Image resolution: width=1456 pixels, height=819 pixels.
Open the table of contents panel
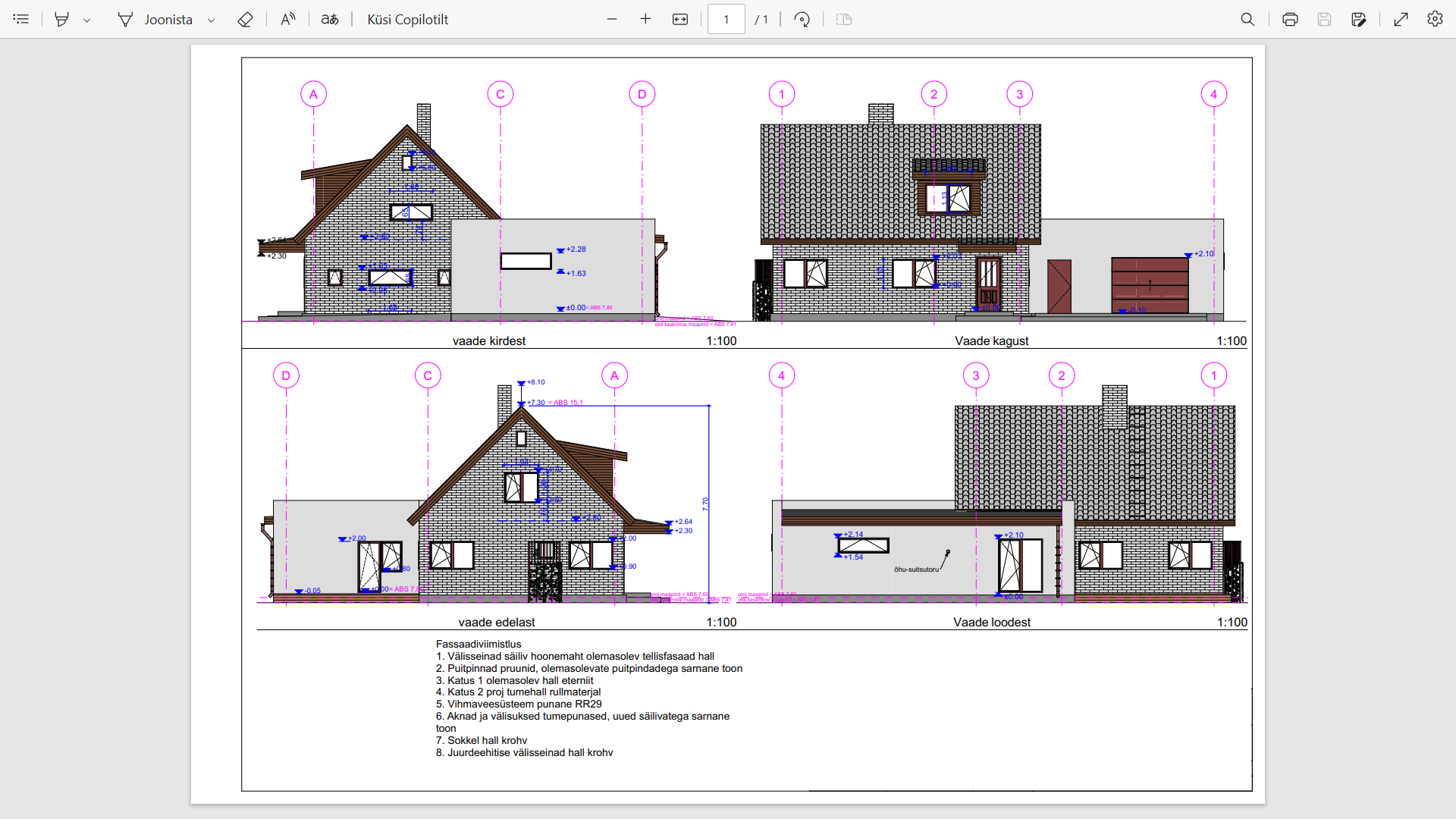pyautogui.click(x=21, y=19)
